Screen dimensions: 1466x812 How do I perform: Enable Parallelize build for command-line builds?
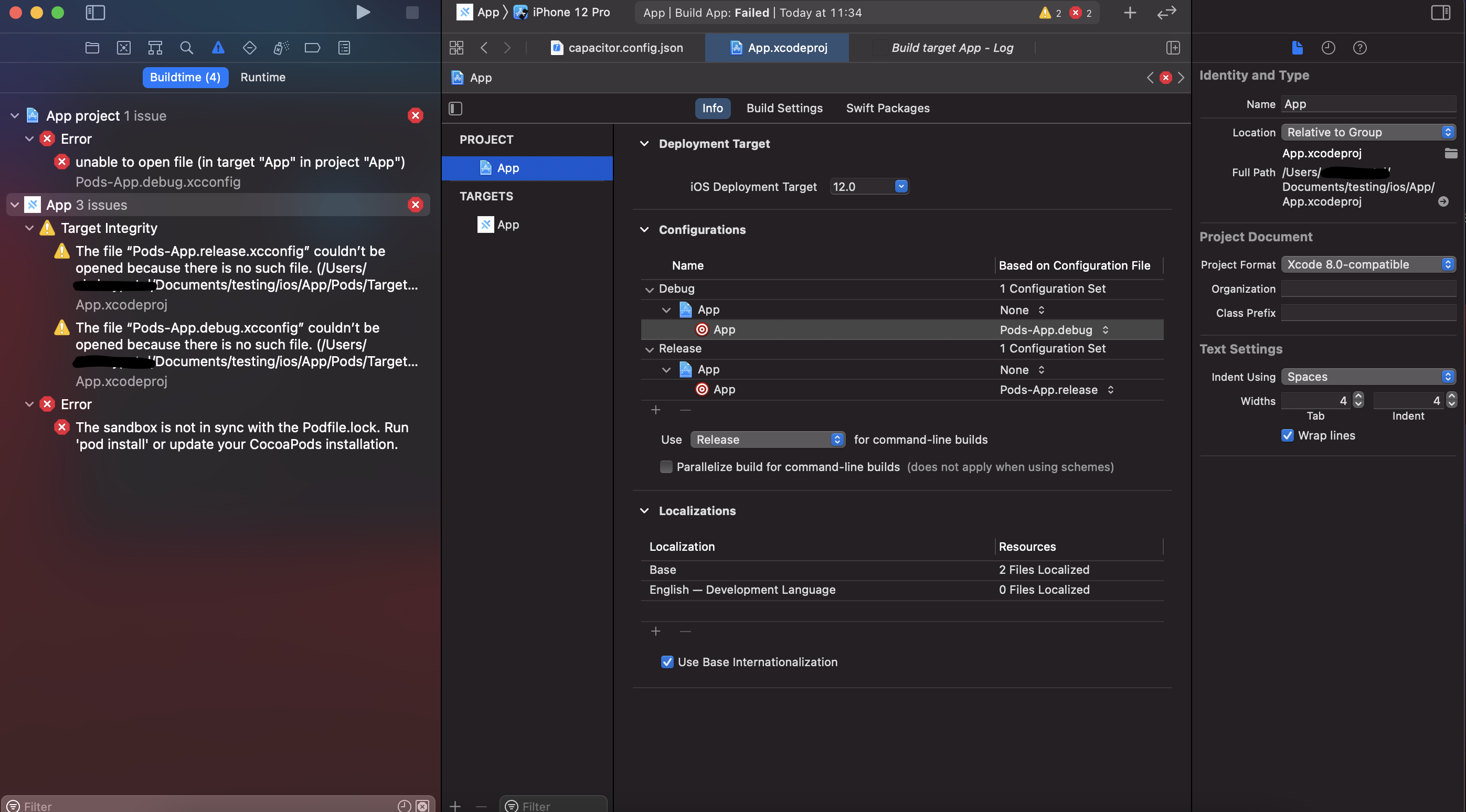click(666, 467)
